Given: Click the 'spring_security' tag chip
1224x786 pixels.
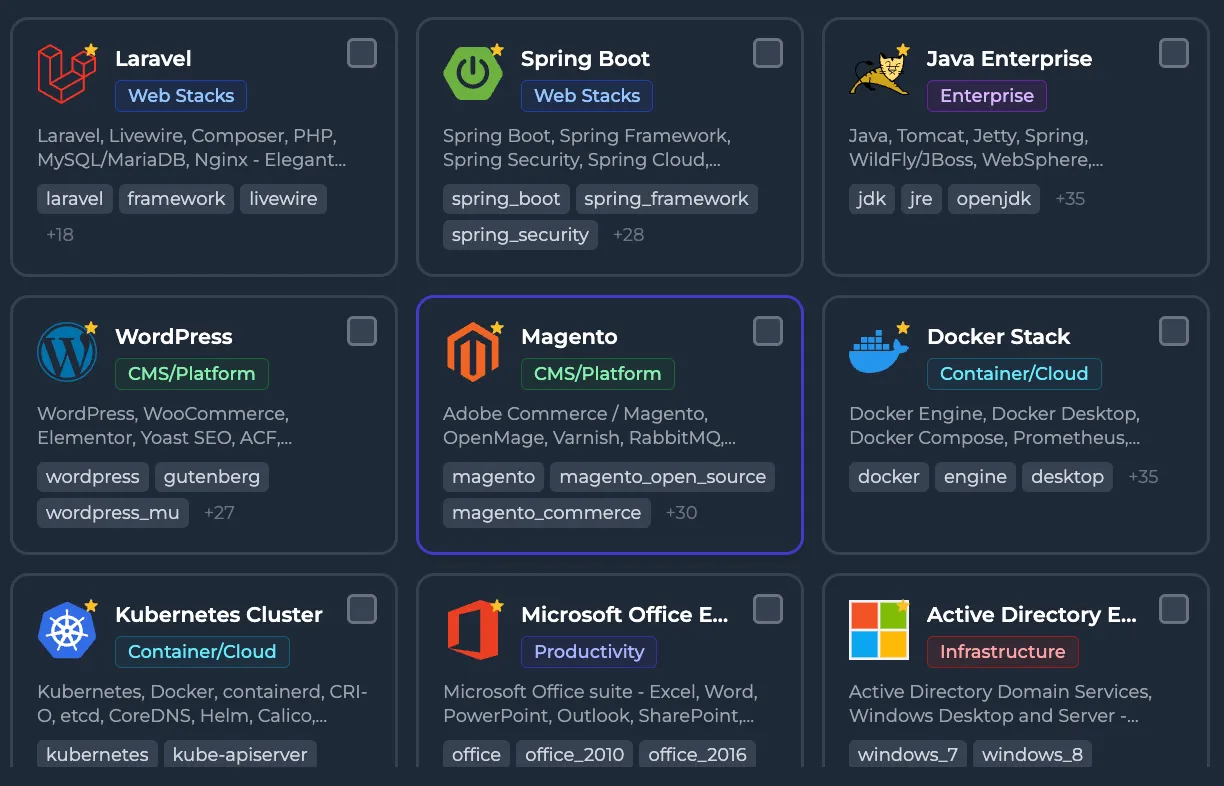Looking at the screenshot, I should point(520,235).
